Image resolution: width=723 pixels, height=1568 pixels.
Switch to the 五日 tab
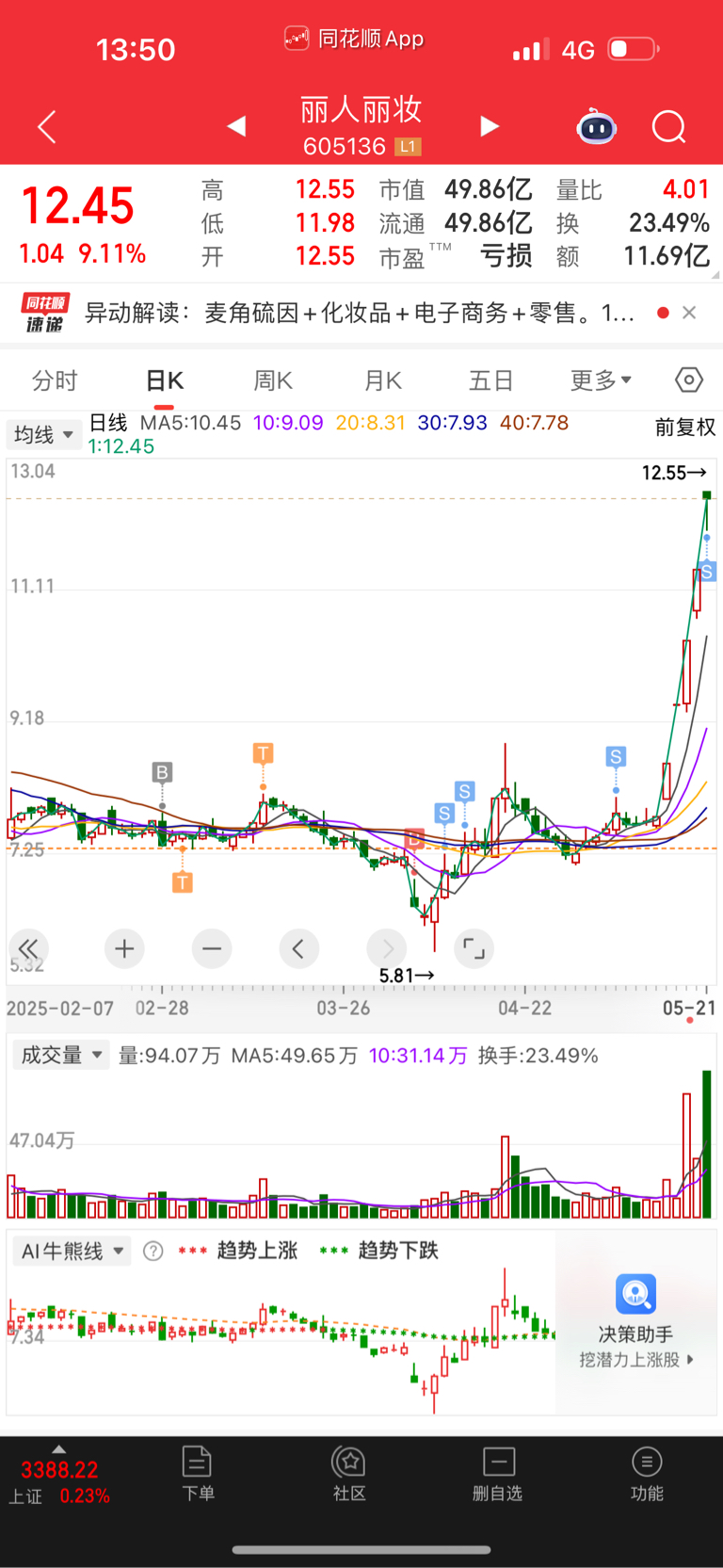coord(490,380)
